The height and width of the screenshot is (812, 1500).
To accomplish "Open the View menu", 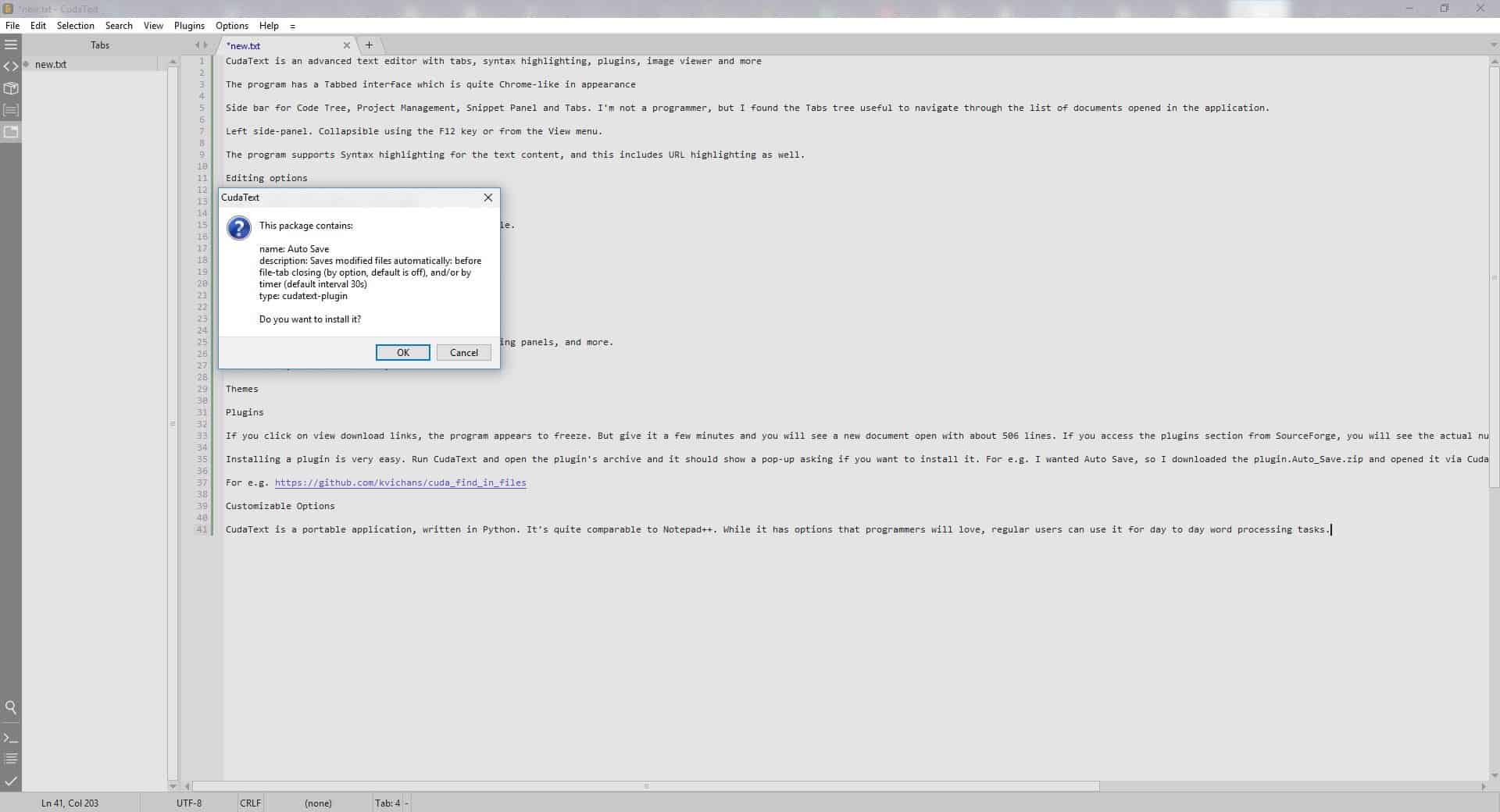I will (153, 26).
